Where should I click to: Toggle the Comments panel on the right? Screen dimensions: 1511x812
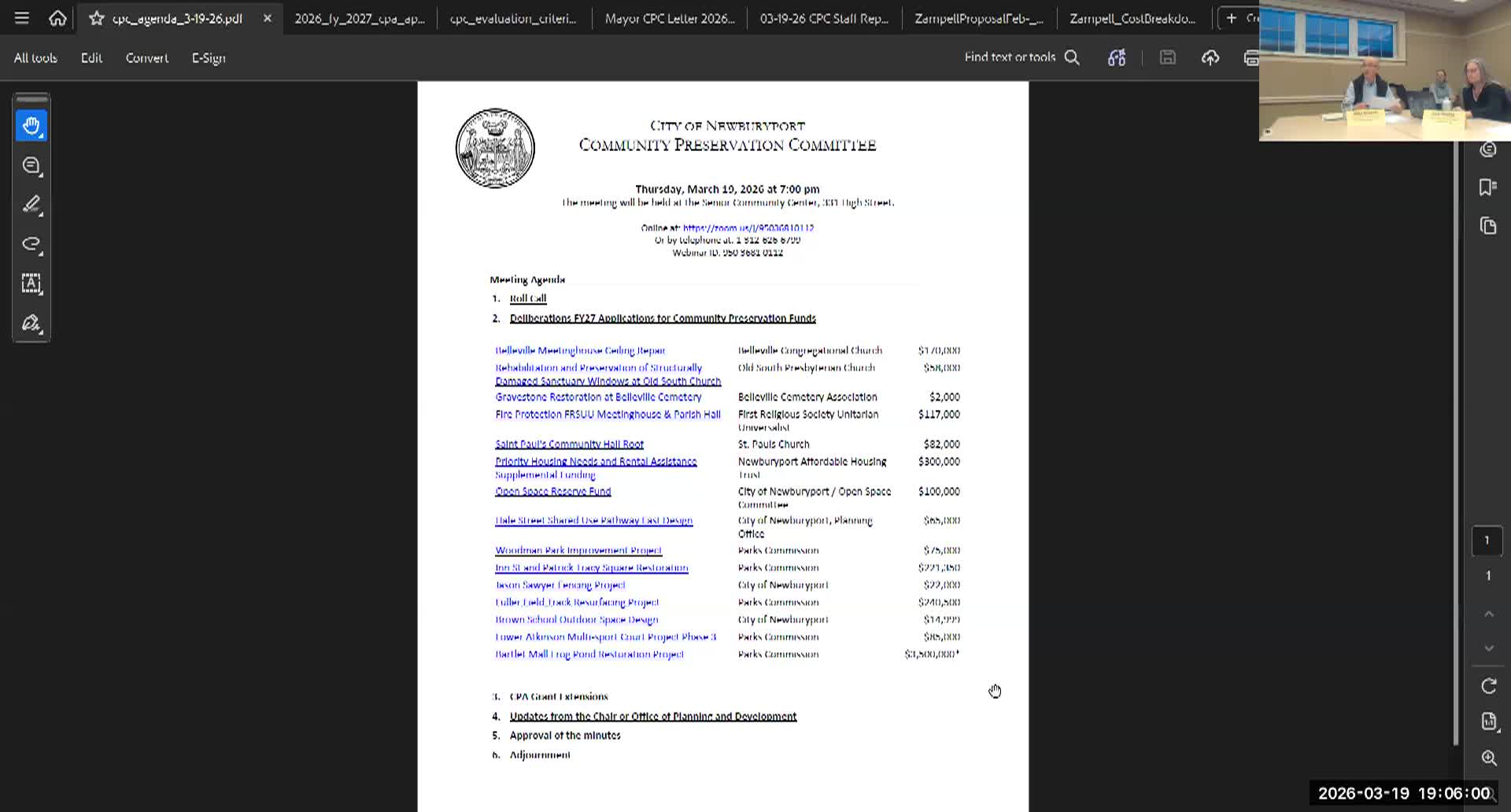(1487, 149)
